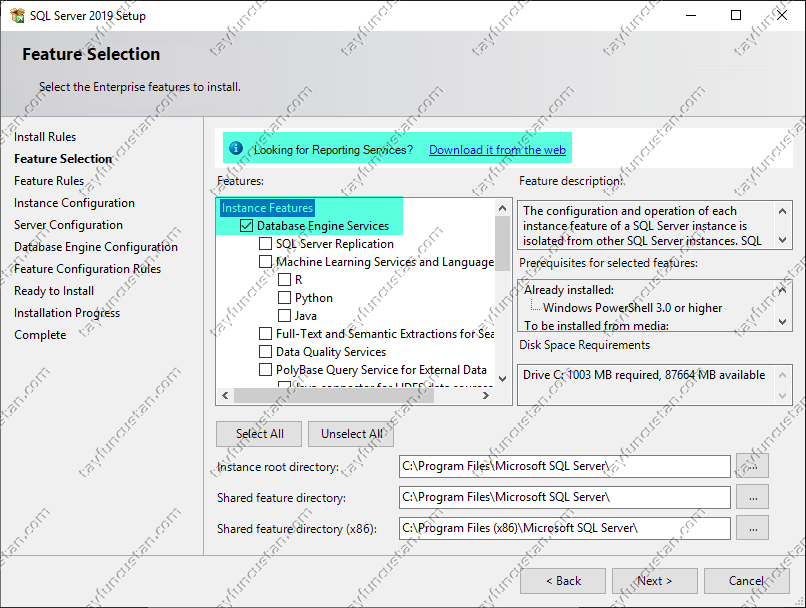Tick the Python checkbox
Screen dimensions: 806x608
(284, 298)
